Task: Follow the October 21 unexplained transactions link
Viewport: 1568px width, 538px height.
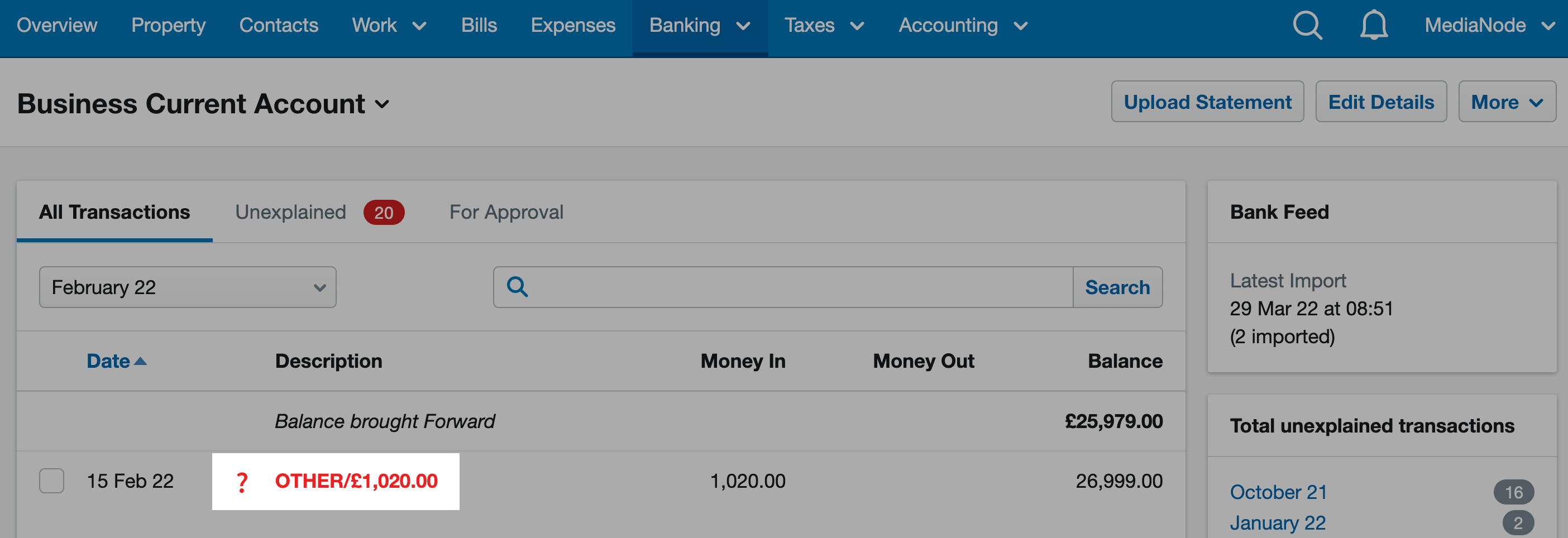Action: [x=1278, y=492]
